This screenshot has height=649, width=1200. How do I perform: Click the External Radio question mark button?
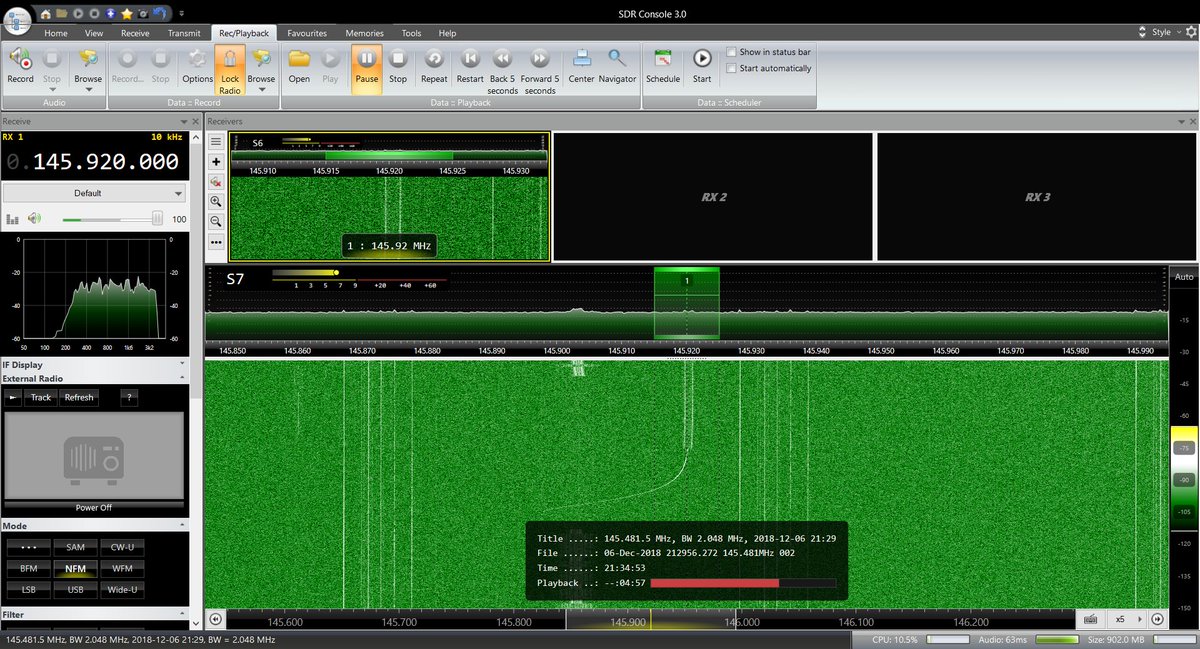click(129, 397)
